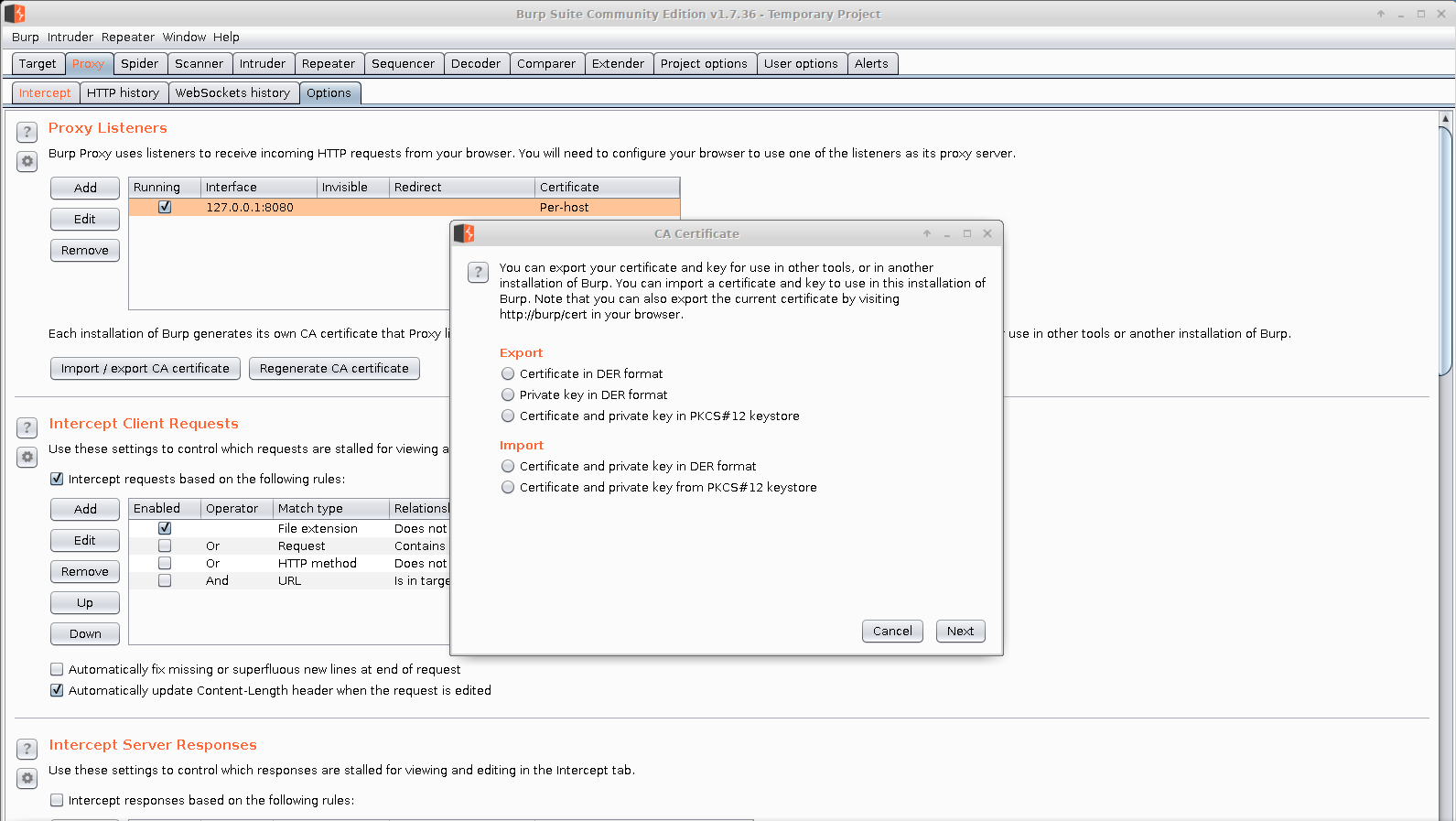This screenshot has width=1456, height=821.
Task: Toggle Intercept requests based on following rules
Action: pos(57,479)
